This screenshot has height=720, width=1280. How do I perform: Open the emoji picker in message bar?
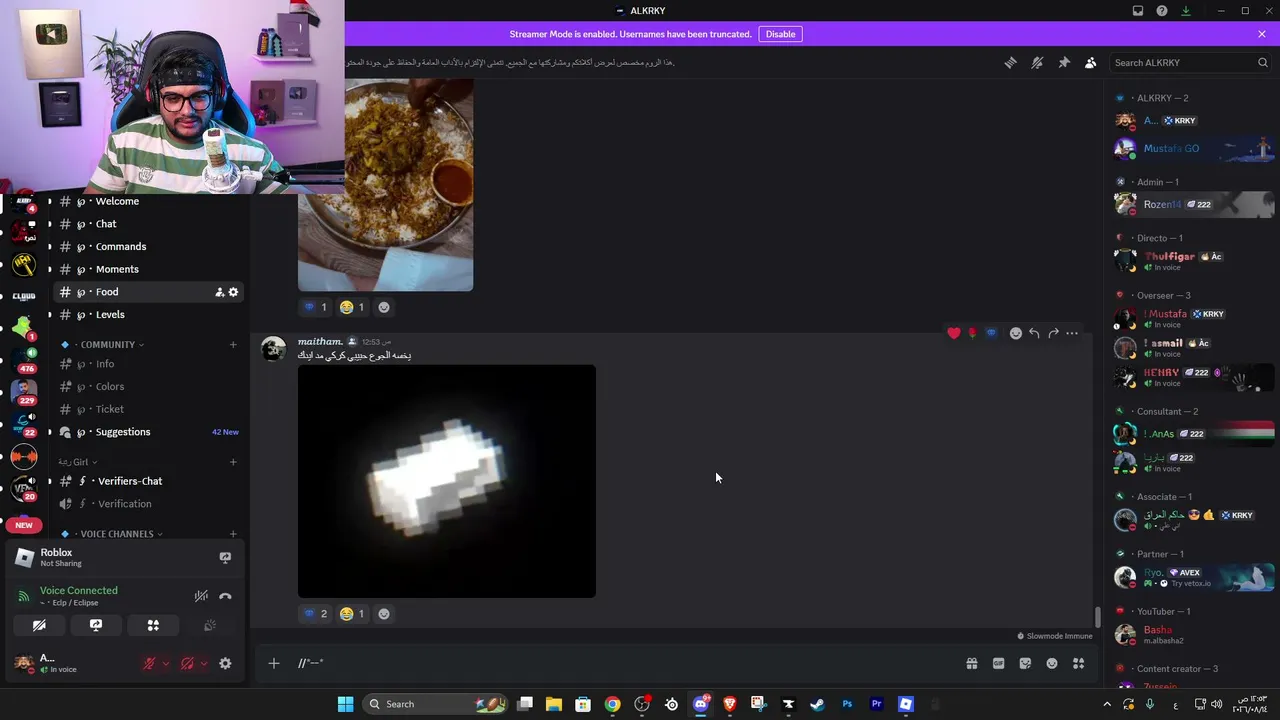[x=1052, y=663]
